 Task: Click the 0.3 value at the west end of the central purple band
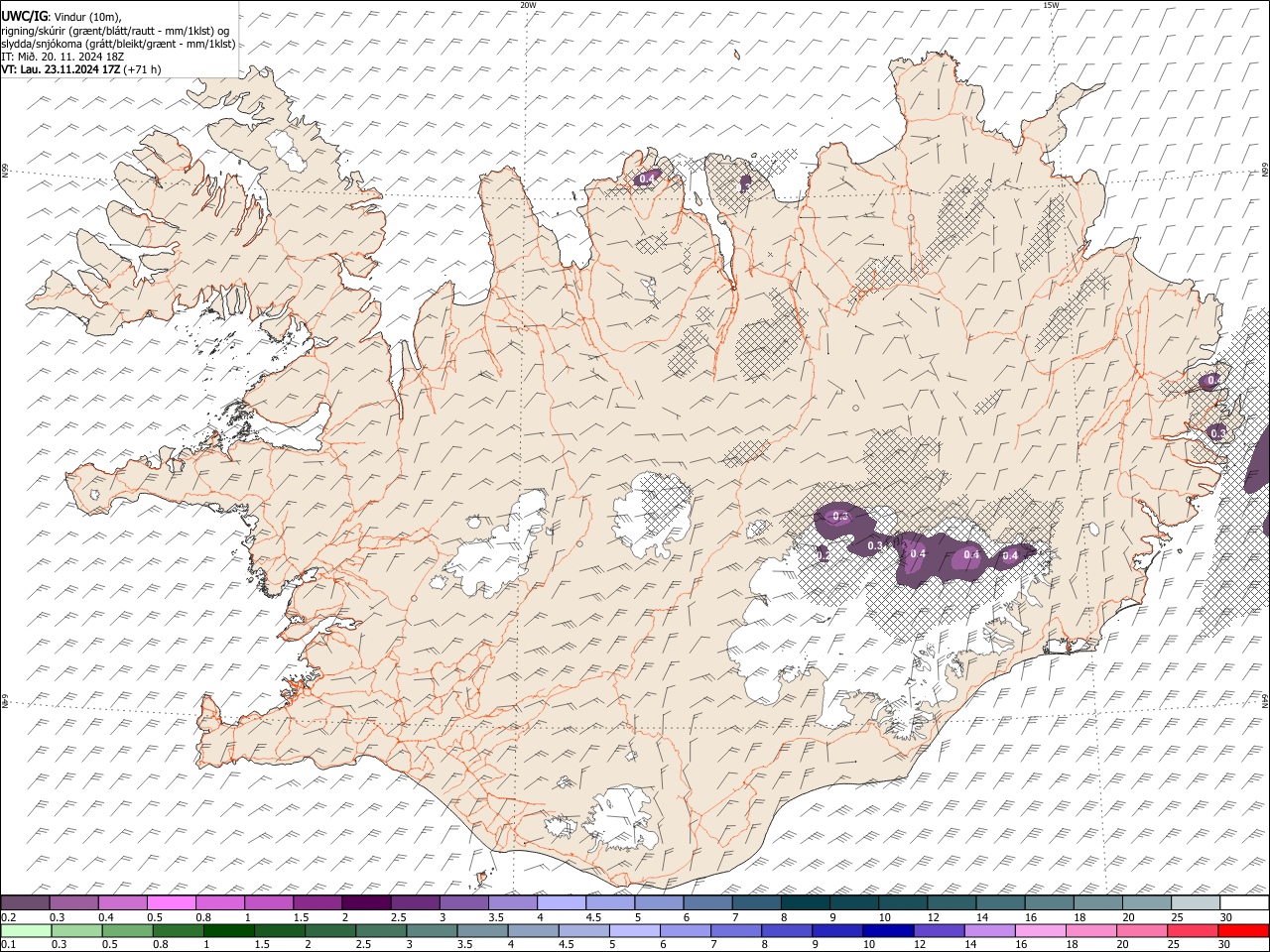pyautogui.click(x=841, y=516)
